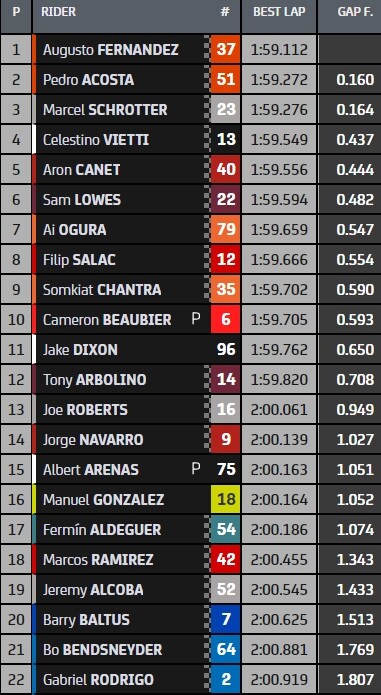
Task: Click the GAP F. column header
Action: click(354, 12)
